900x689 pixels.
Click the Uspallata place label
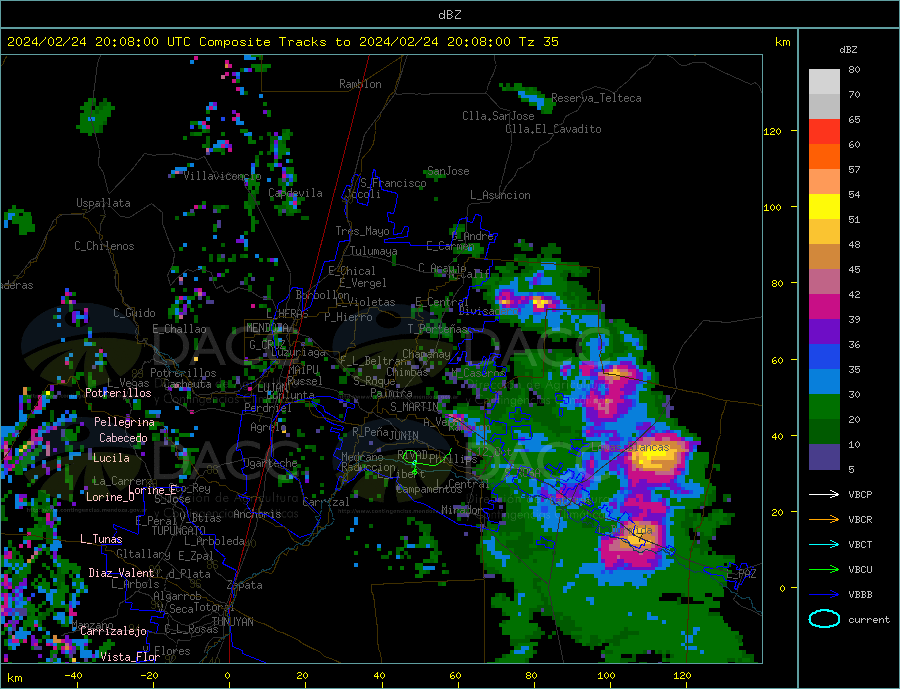103,203
